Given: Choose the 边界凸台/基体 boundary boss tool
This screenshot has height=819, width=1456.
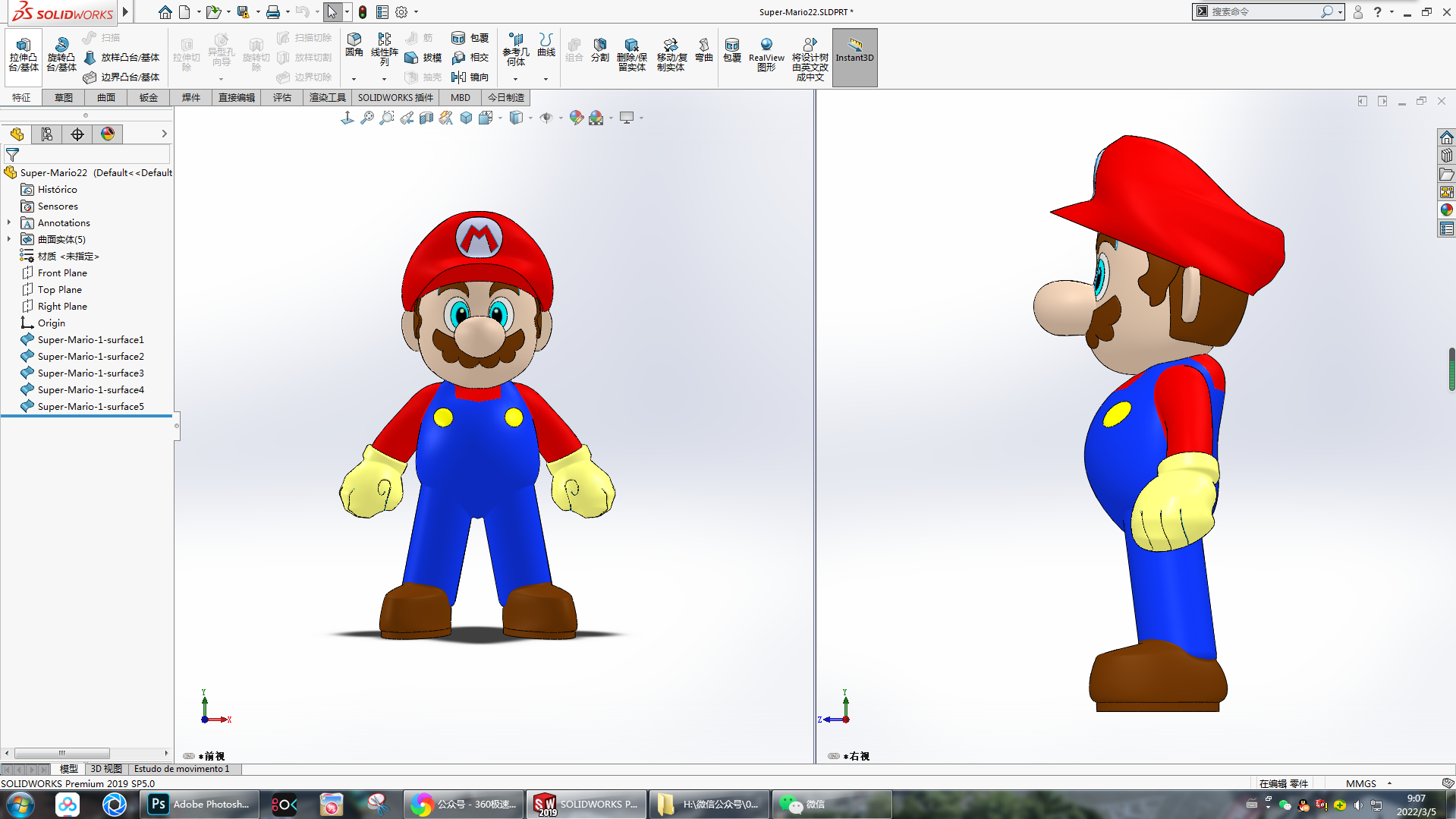Looking at the screenshot, I should click(x=121, y=77).
